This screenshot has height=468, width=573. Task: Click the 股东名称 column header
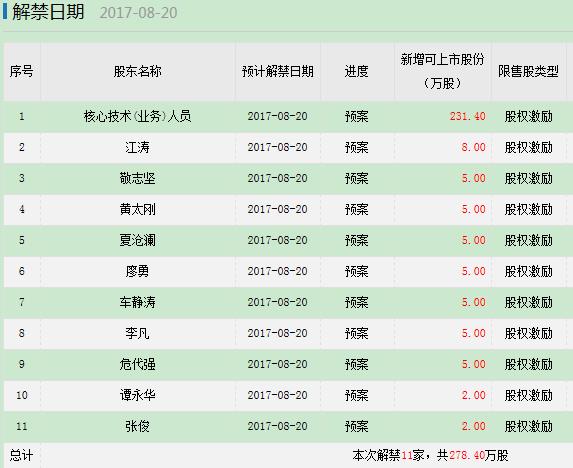coord(137,71)
